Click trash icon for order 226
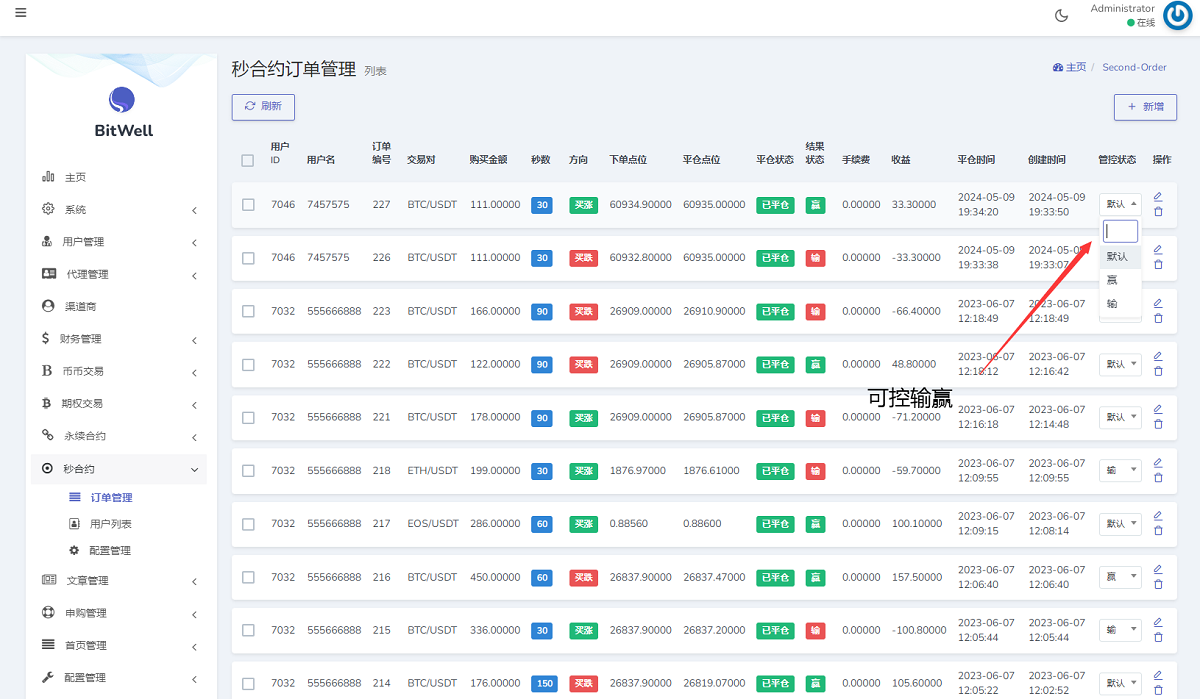Screen dimensions: 1200x699 click(x=1158, y=264)
